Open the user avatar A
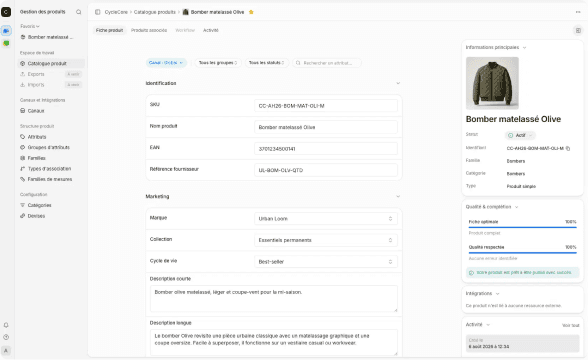The image size is (588, 360). [6, 351]
